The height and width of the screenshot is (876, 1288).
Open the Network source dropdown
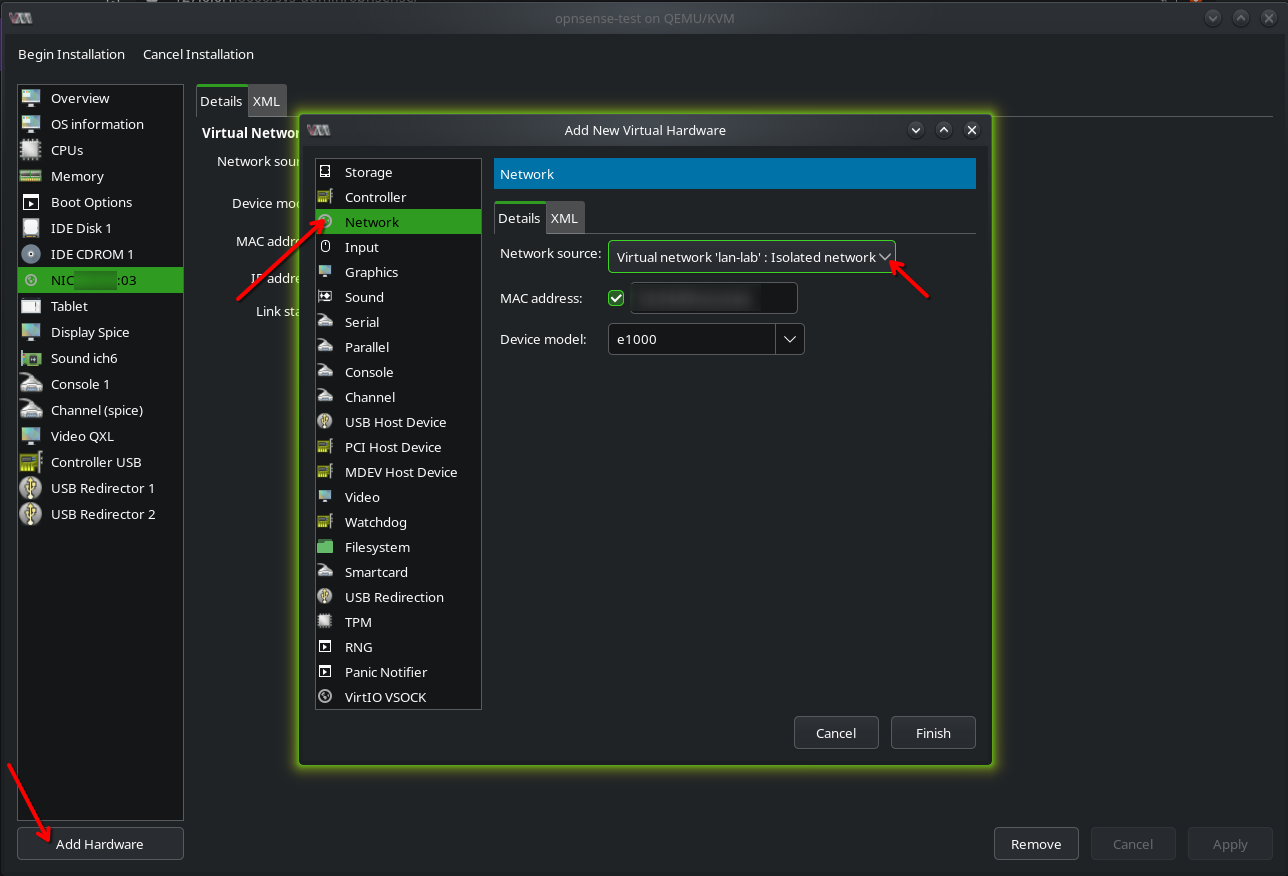(x=751, y=257)
